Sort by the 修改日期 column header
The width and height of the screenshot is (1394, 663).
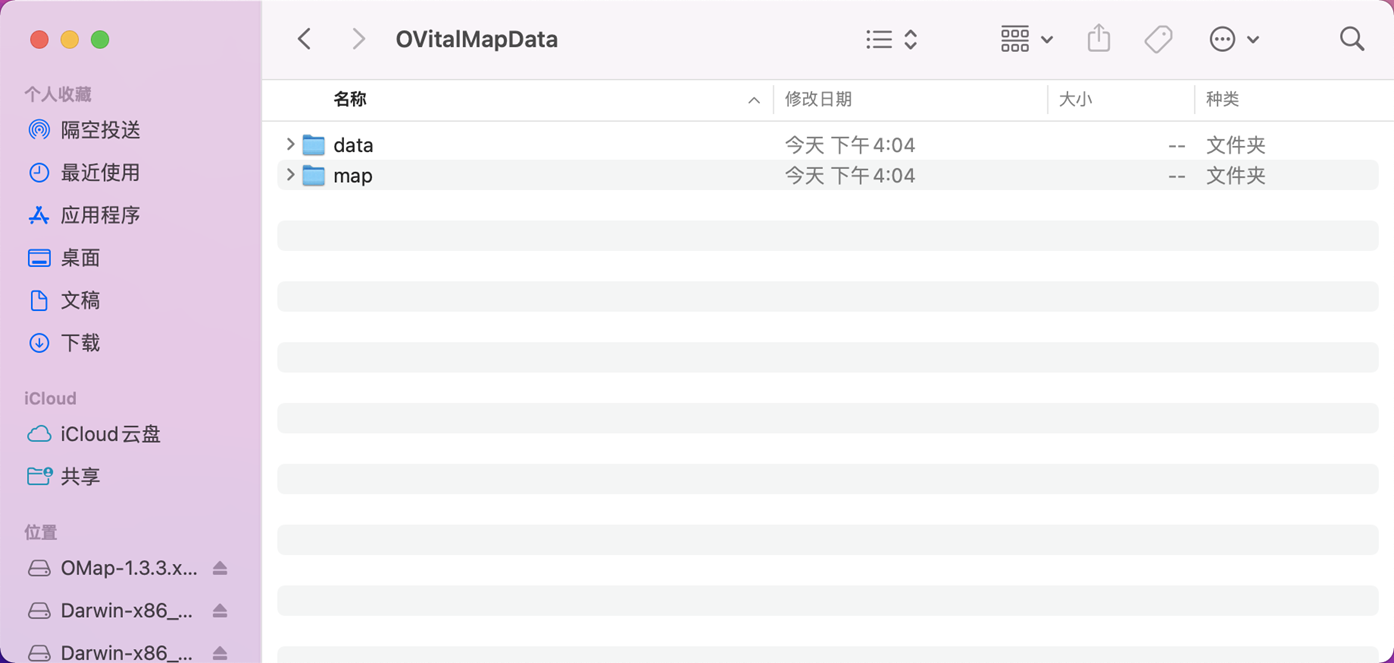click(x=818, y=99)
